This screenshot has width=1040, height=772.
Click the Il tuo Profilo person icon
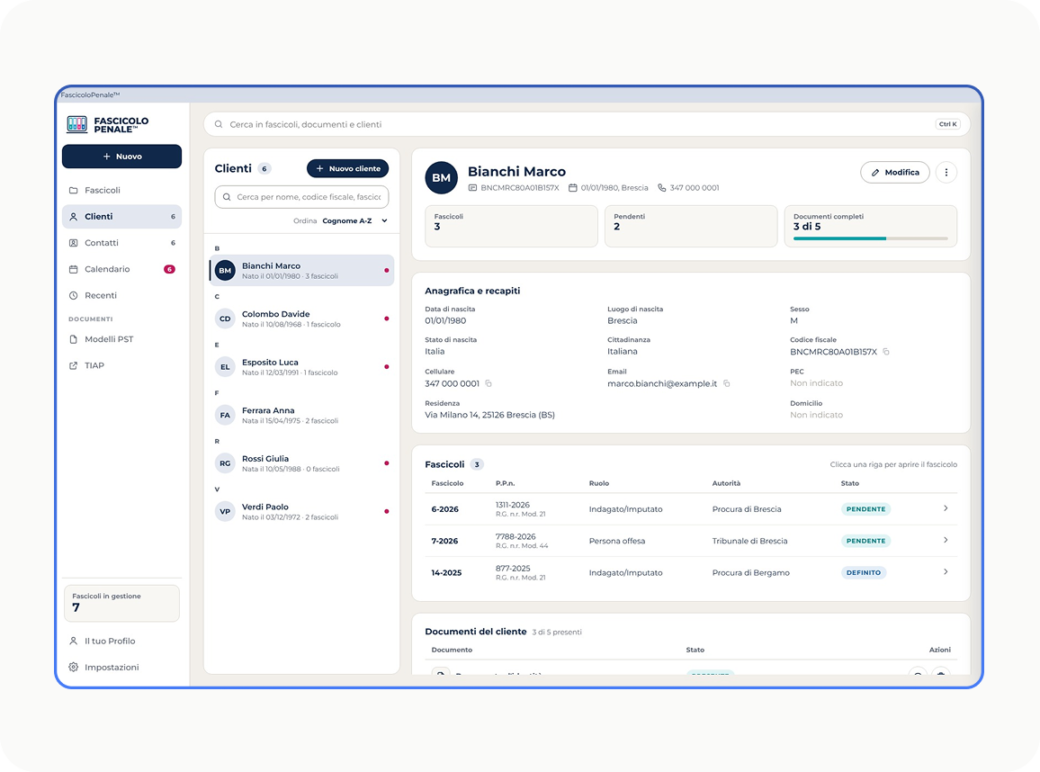coord(73,641)
